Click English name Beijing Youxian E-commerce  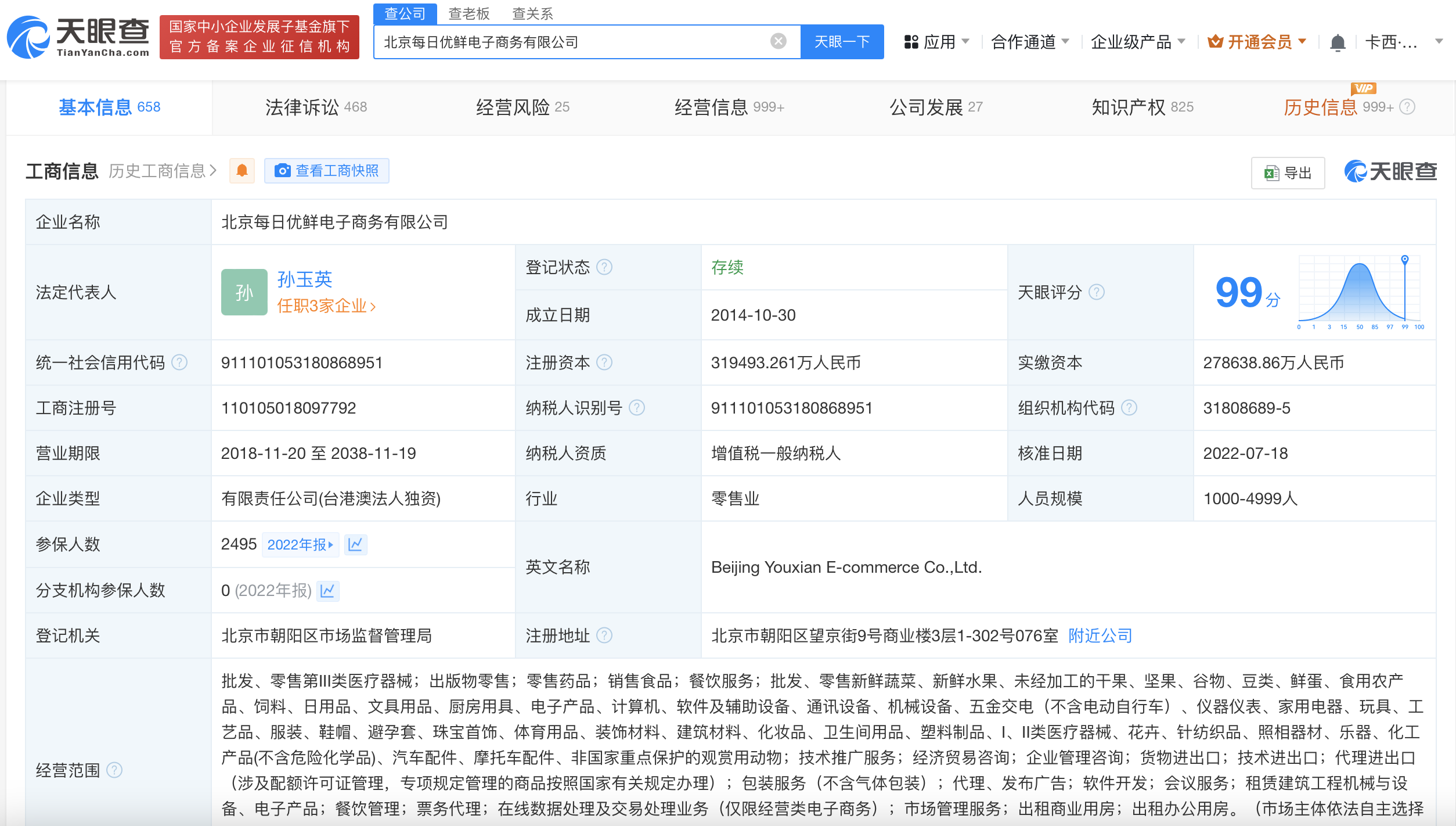click(846, 567)
